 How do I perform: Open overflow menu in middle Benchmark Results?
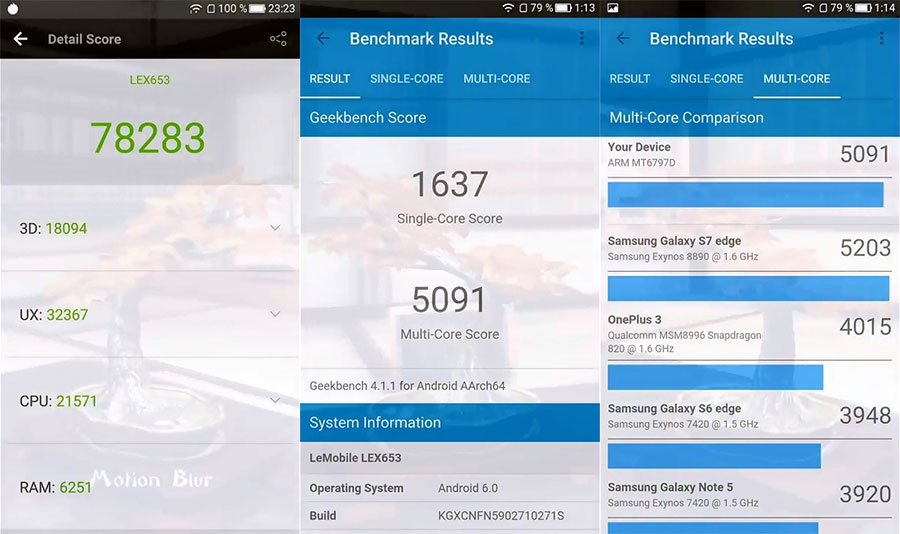click(x=581, y=38)
